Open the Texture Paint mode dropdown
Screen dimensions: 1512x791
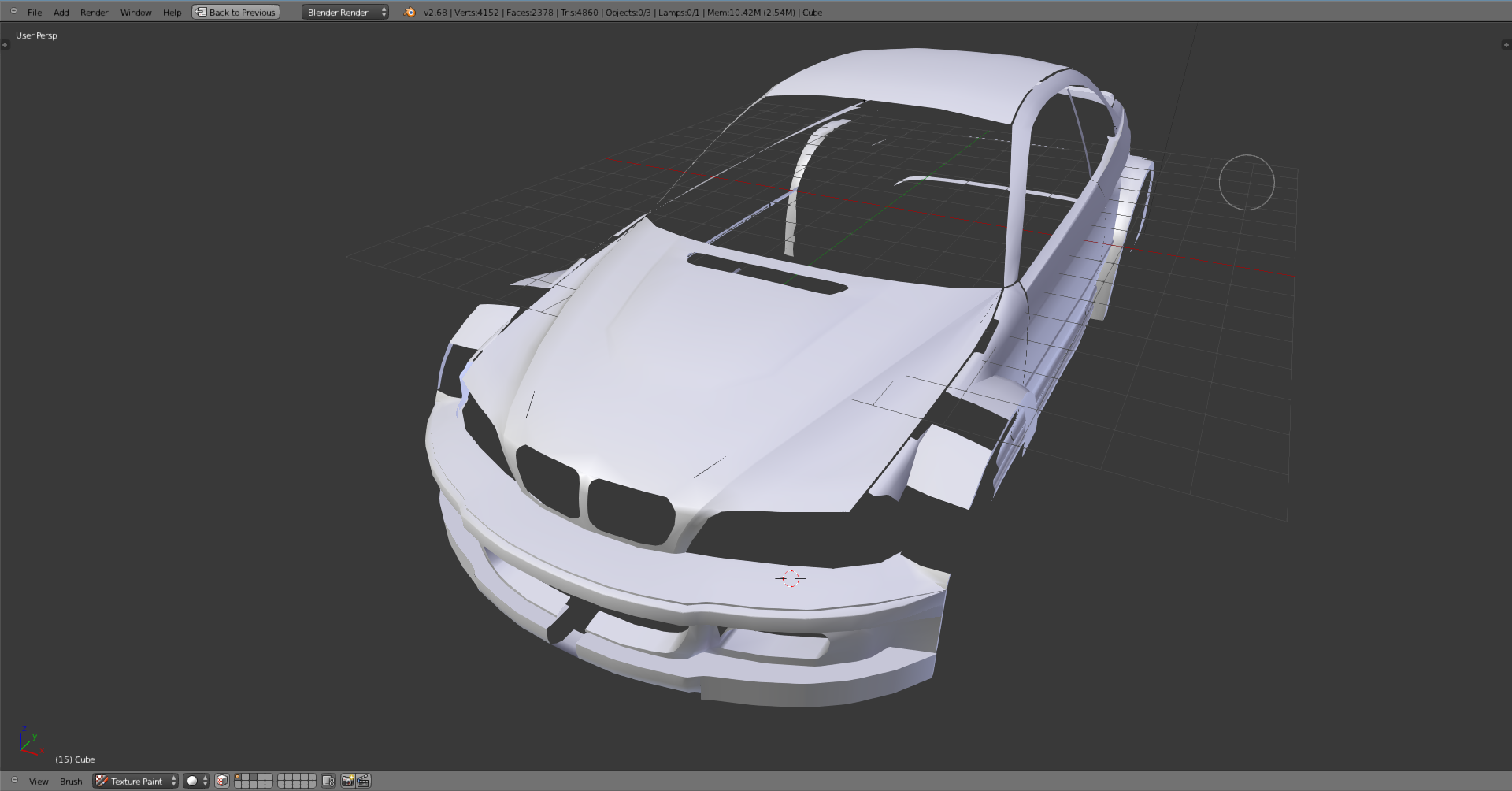(135, 781)
